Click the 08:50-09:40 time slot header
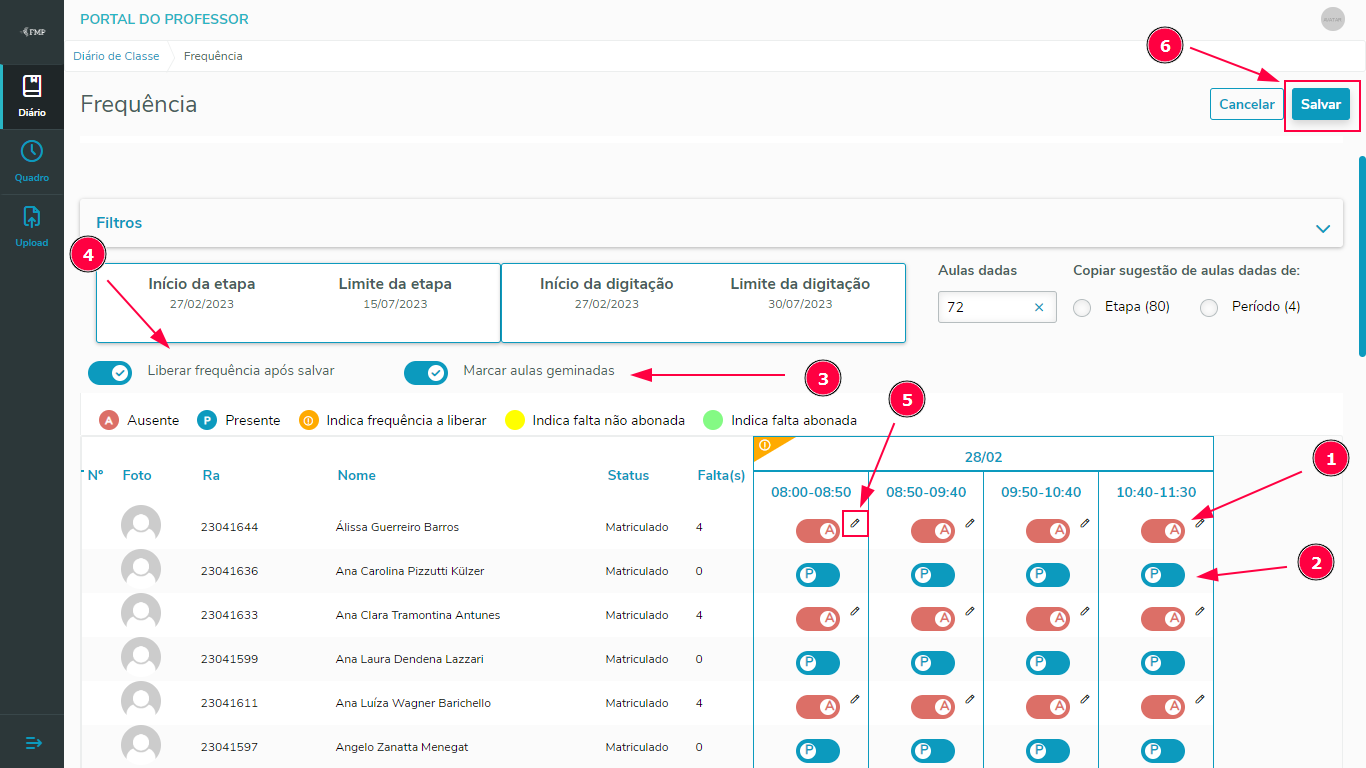 click(x=926, y=492)
